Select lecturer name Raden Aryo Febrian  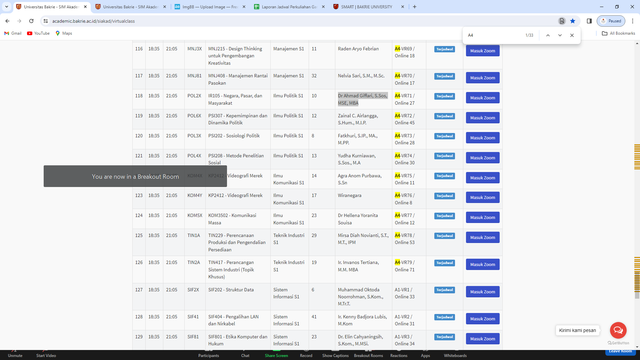point(358,49)
